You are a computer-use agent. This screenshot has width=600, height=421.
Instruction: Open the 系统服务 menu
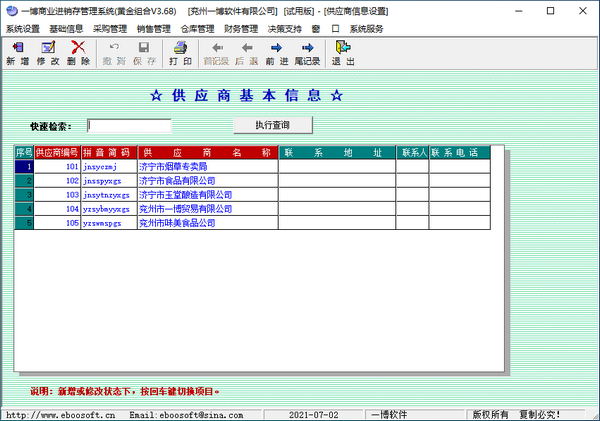tap(366, 29)
